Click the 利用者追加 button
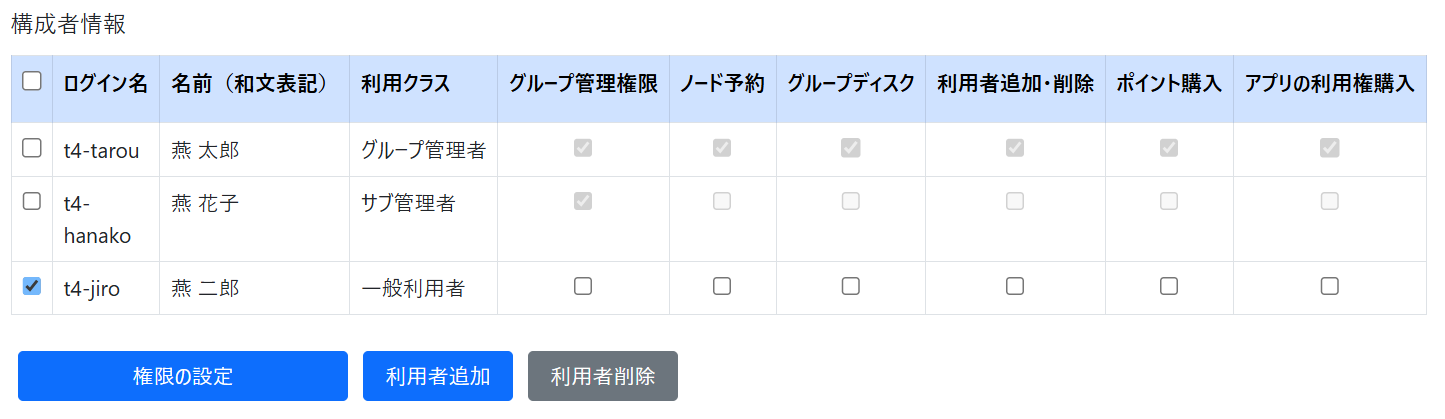The width and height of the screenshot is (1445, 419). click(438, 376)
